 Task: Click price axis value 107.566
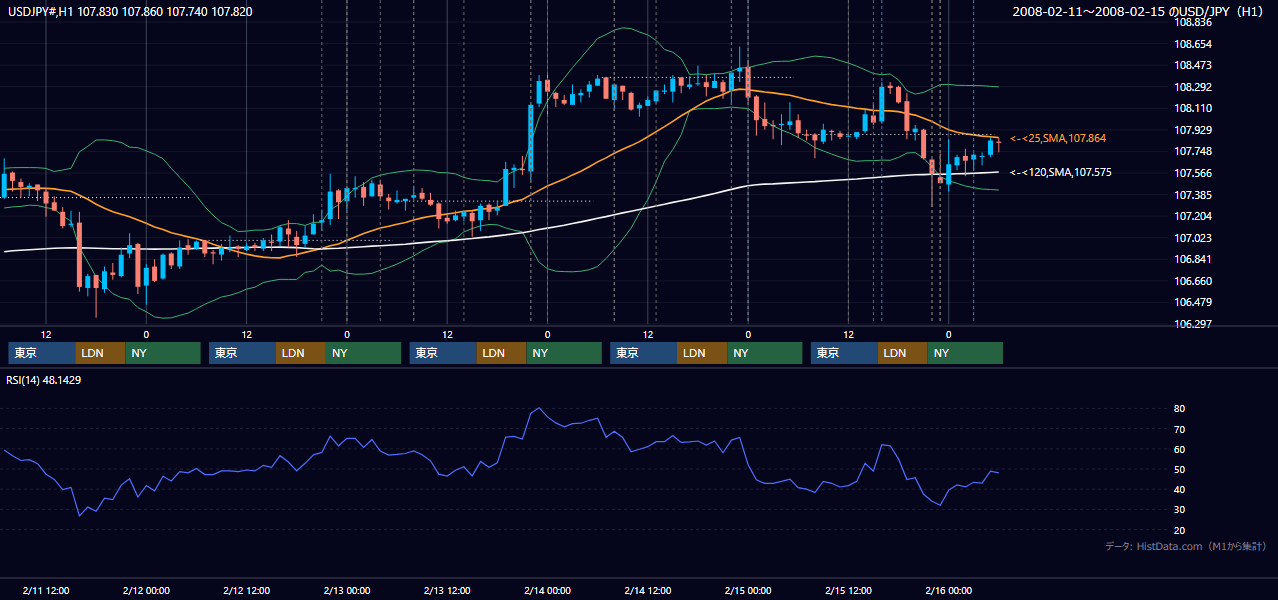1194,173
